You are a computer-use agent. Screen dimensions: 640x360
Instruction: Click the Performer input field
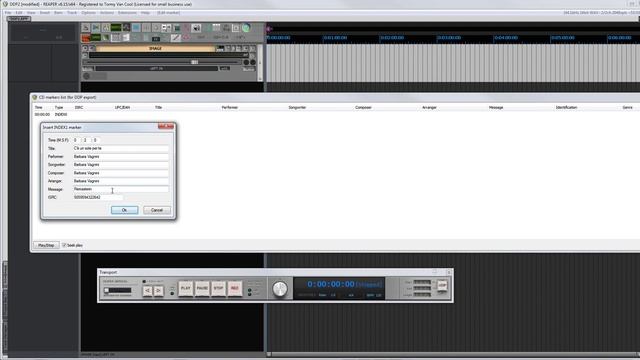(120, 156)
